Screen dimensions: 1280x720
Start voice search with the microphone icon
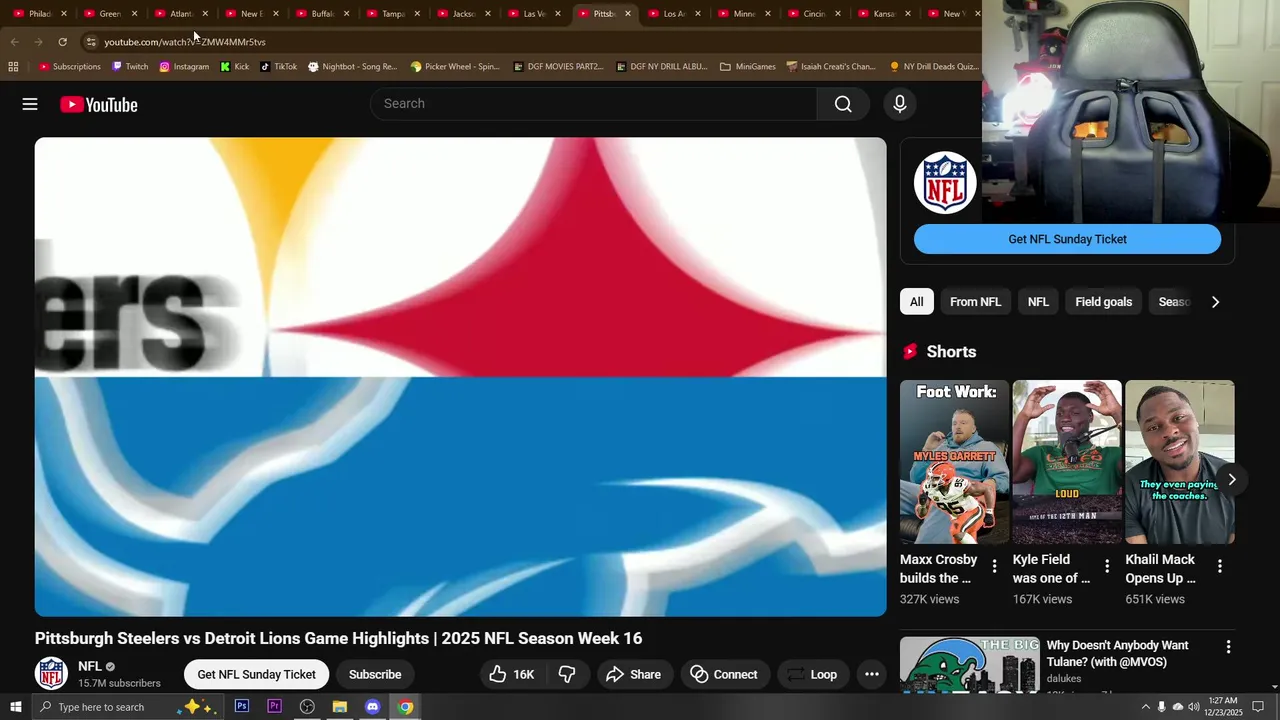click(899, 104)
